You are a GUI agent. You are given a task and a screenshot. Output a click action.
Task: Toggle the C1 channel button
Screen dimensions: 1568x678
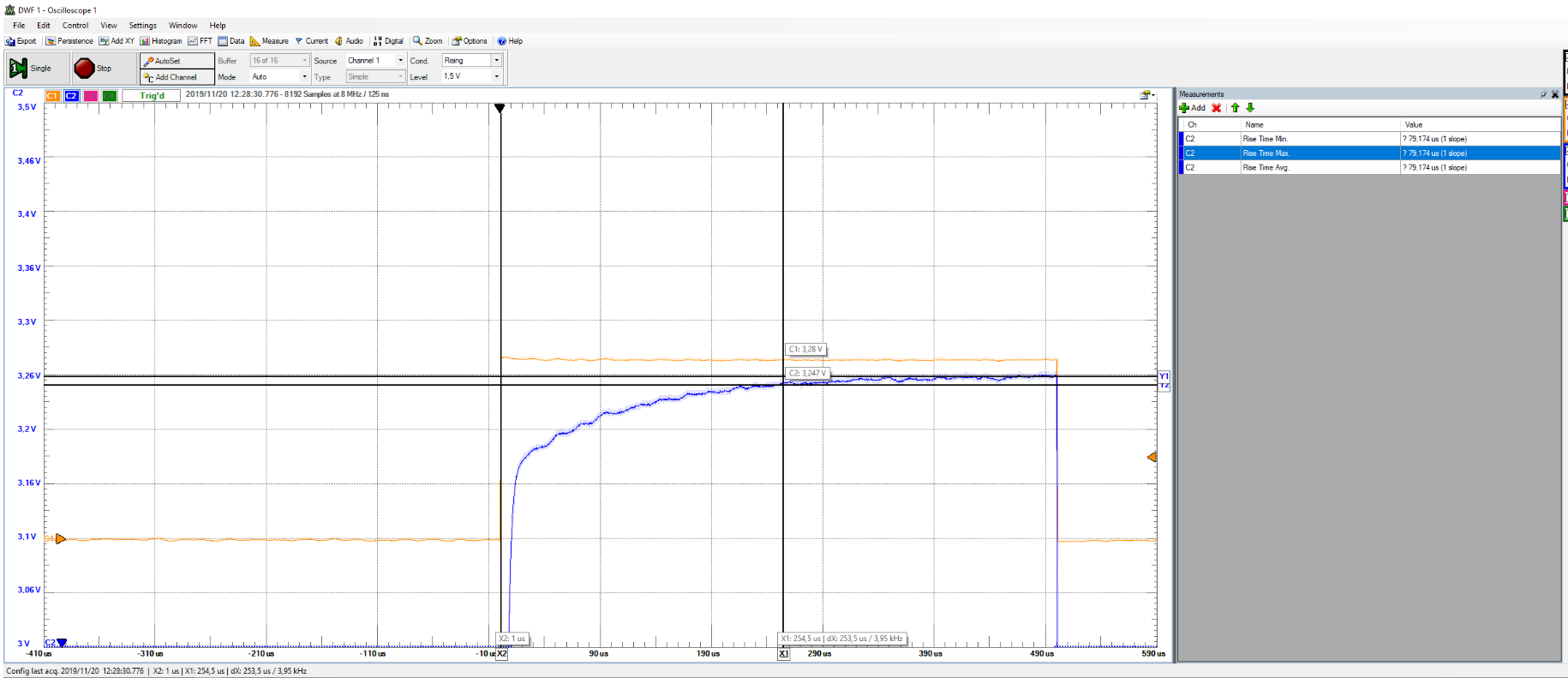pos(52,96)
